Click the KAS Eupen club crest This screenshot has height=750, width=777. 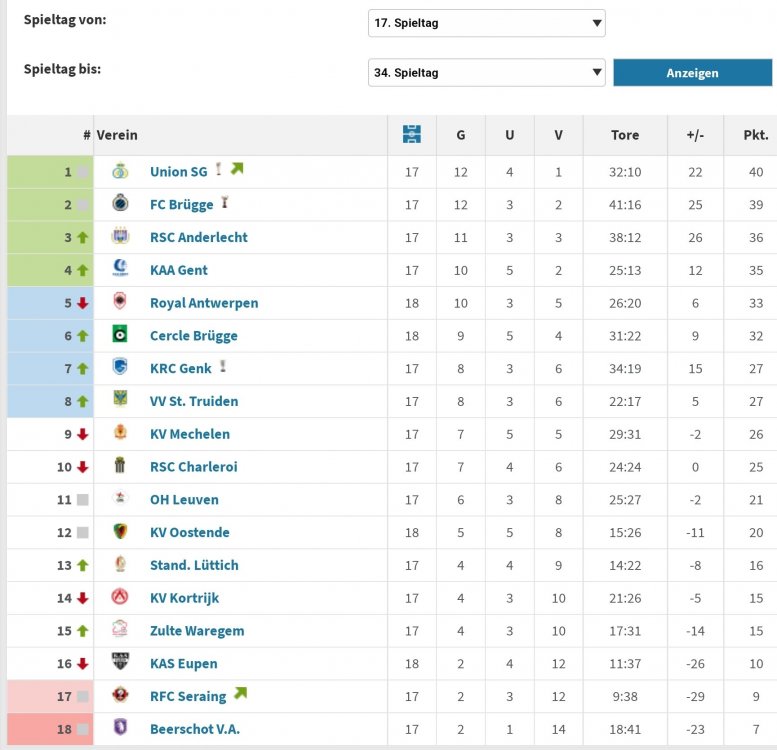point(120,661)
